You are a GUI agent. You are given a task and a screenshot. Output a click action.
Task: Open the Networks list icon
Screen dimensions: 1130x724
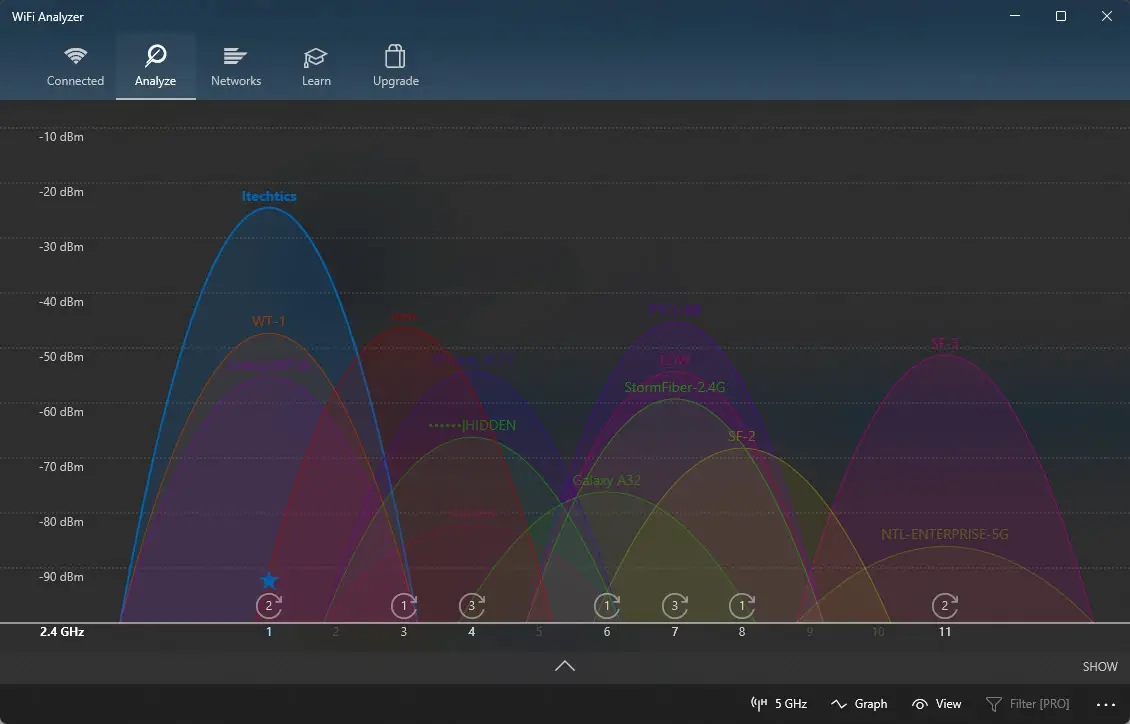235,57
